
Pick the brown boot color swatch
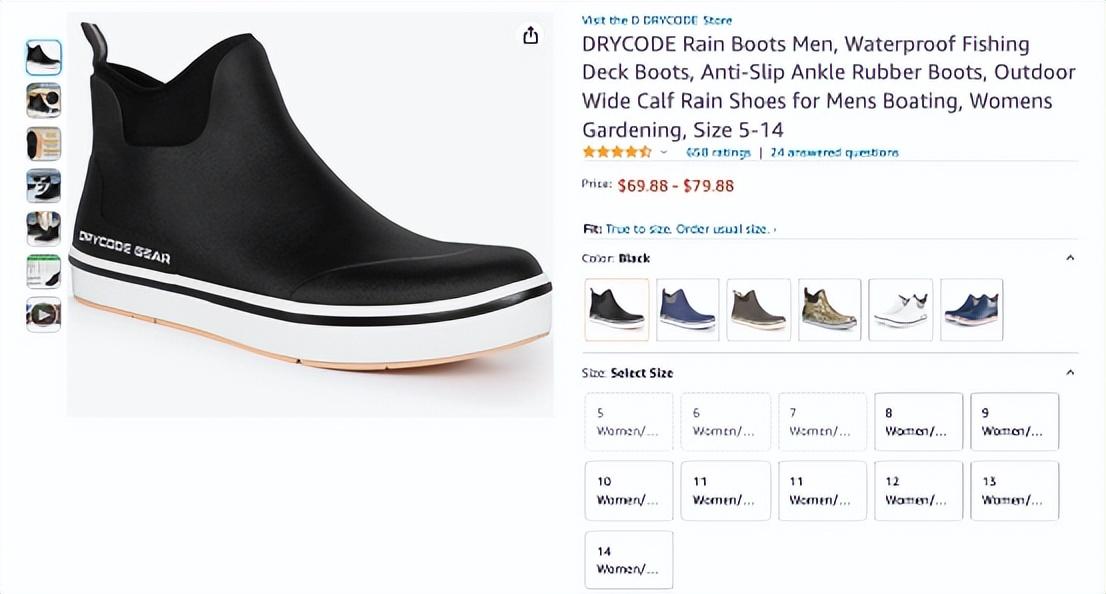pyautogui.click(x=758, y=310)
